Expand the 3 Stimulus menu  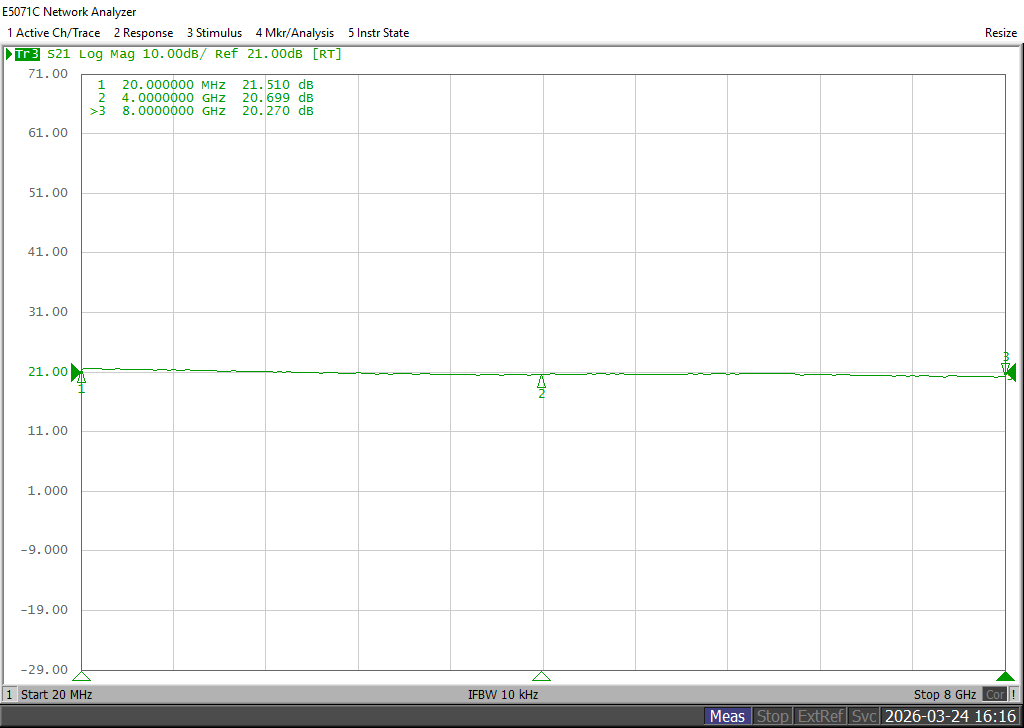214,33
